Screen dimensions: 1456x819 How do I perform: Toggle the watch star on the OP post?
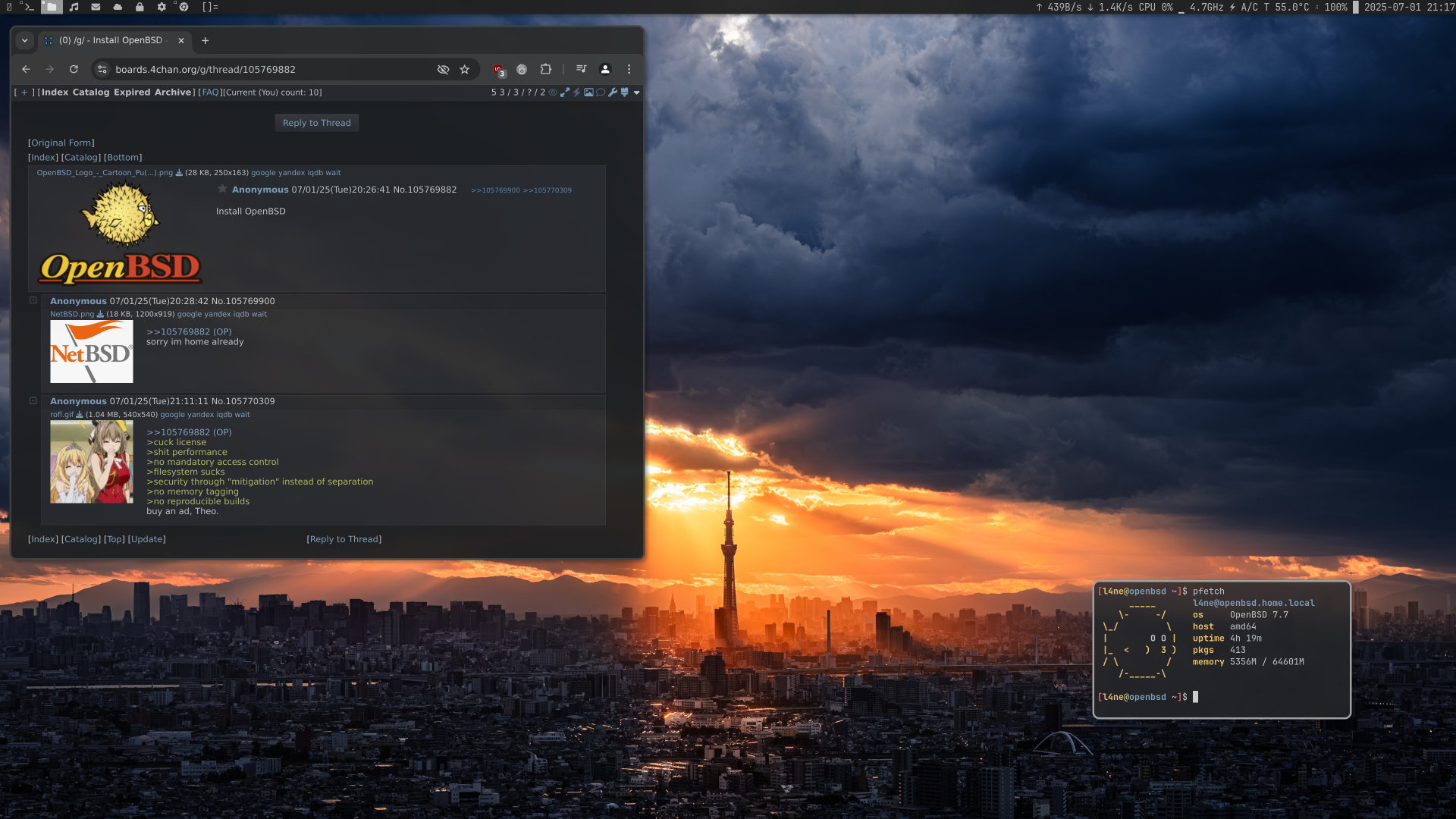222,189
